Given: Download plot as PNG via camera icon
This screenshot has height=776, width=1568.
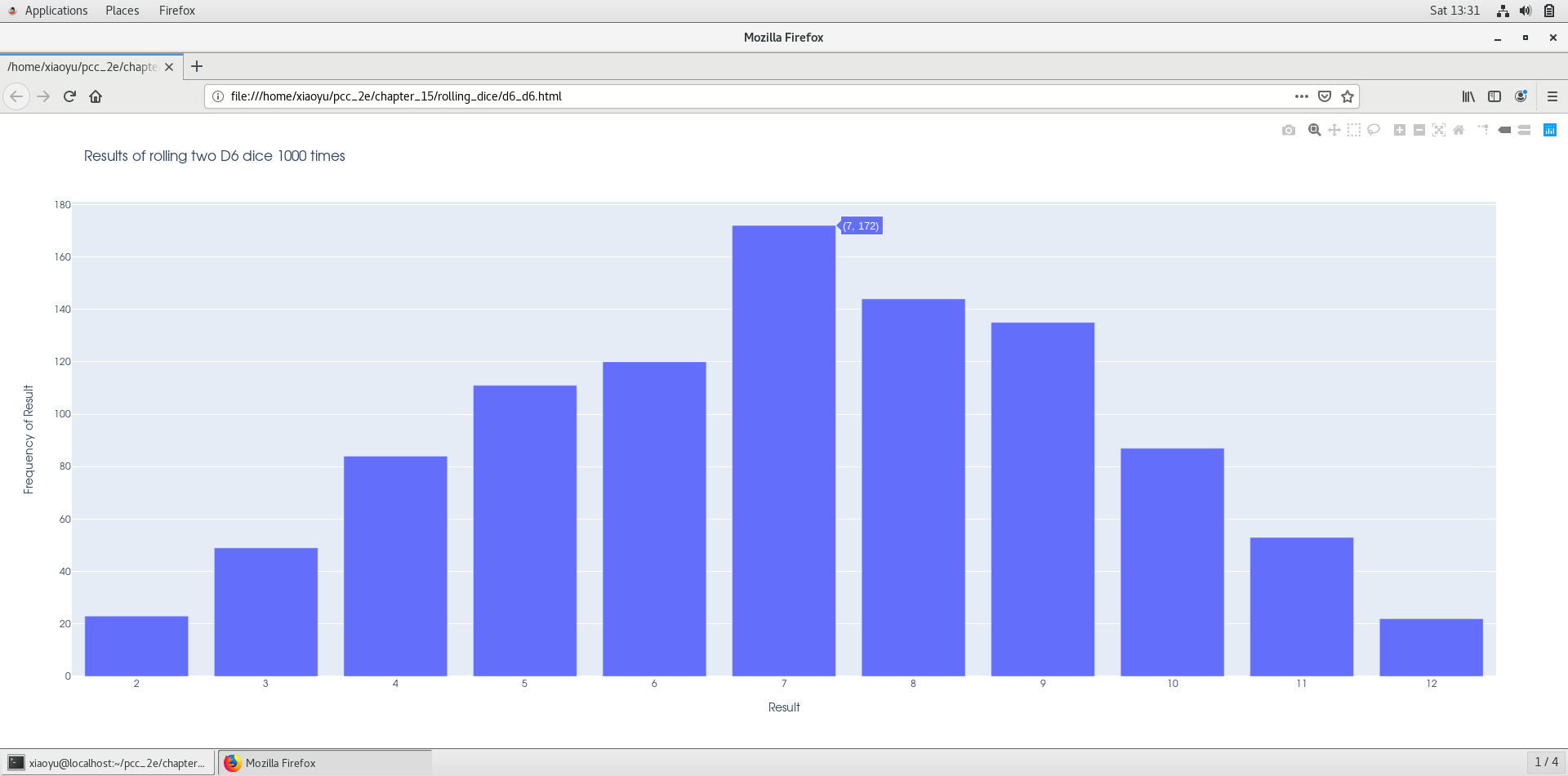Looking at the screenshot, I should coord(1289,130).
